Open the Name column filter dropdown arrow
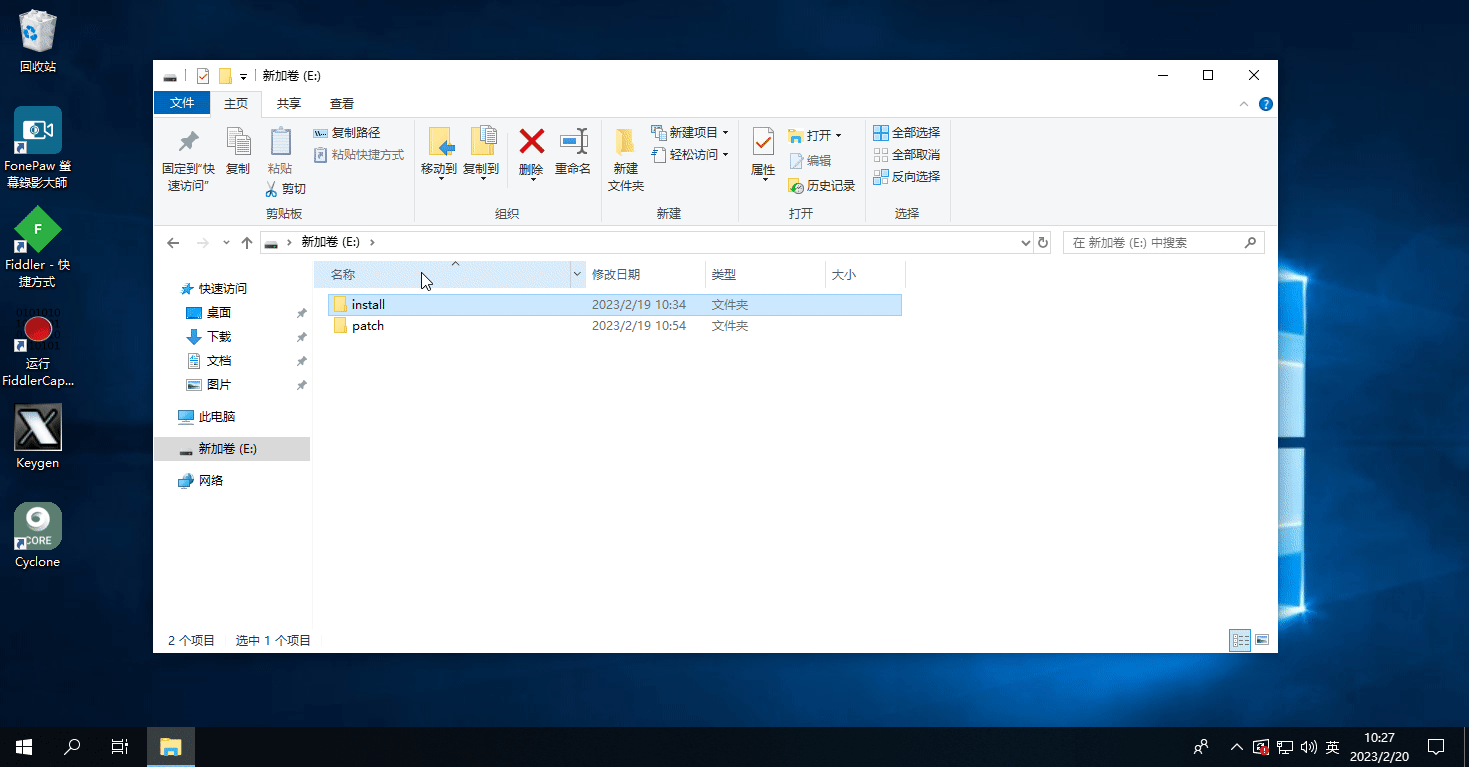Screen dimensions: 1469x767 (x=577, y=274)
